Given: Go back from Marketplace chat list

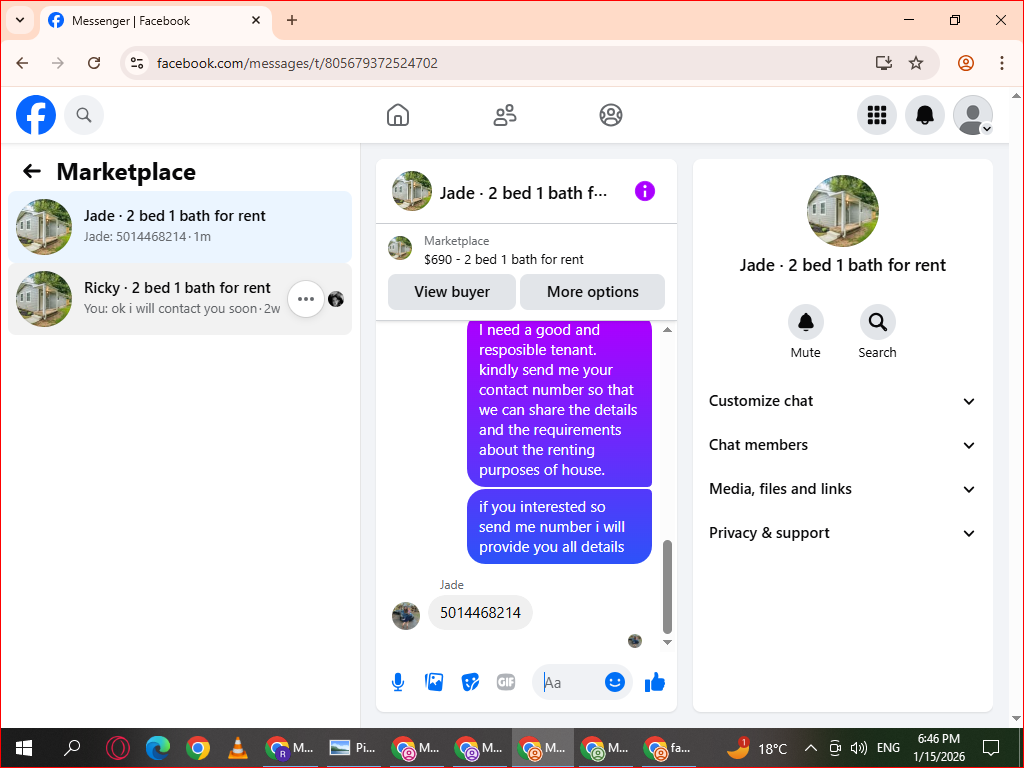Looking at the screenshot, I should [x=31, y=171].
